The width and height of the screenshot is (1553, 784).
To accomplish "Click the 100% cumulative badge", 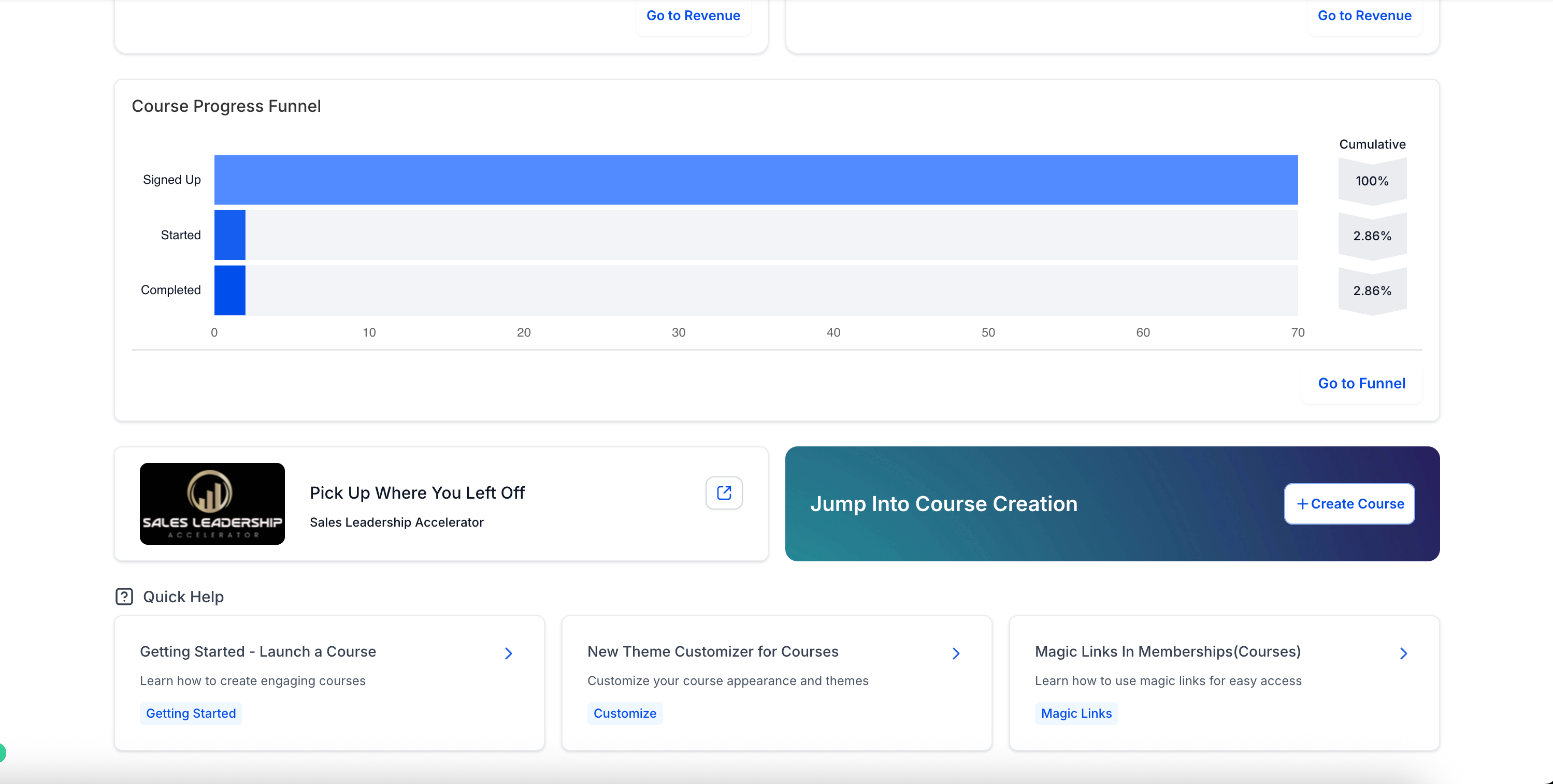I will tap(1372, 181).
